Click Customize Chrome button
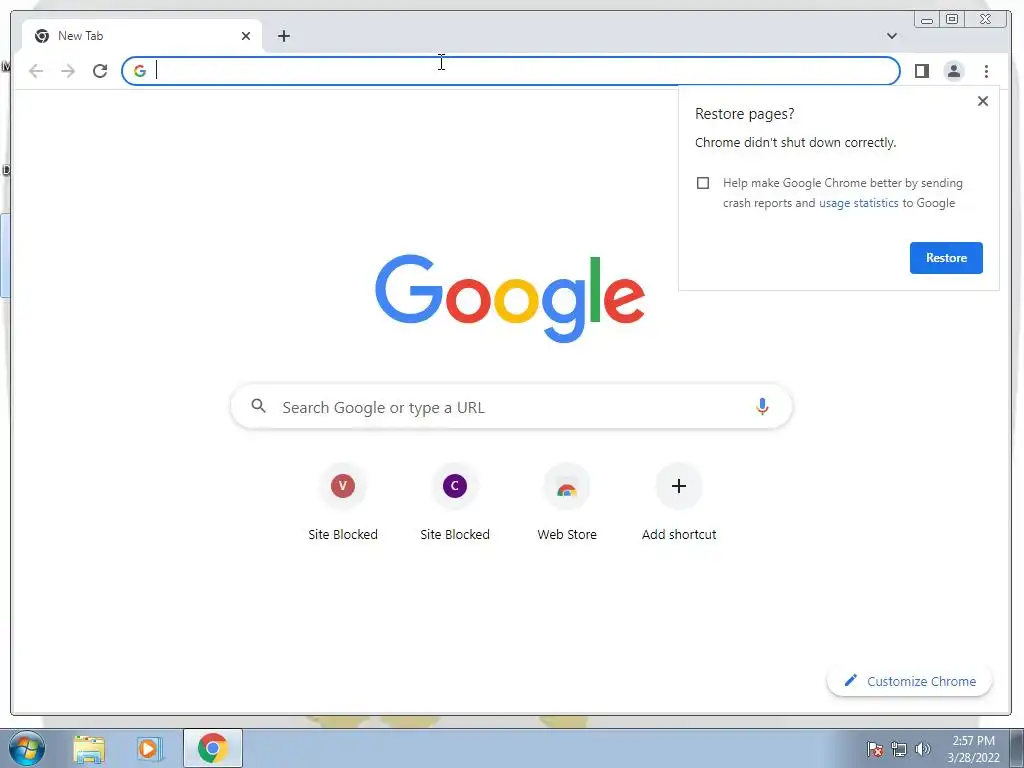This screenshot has width=1024, height=768. 910,681
